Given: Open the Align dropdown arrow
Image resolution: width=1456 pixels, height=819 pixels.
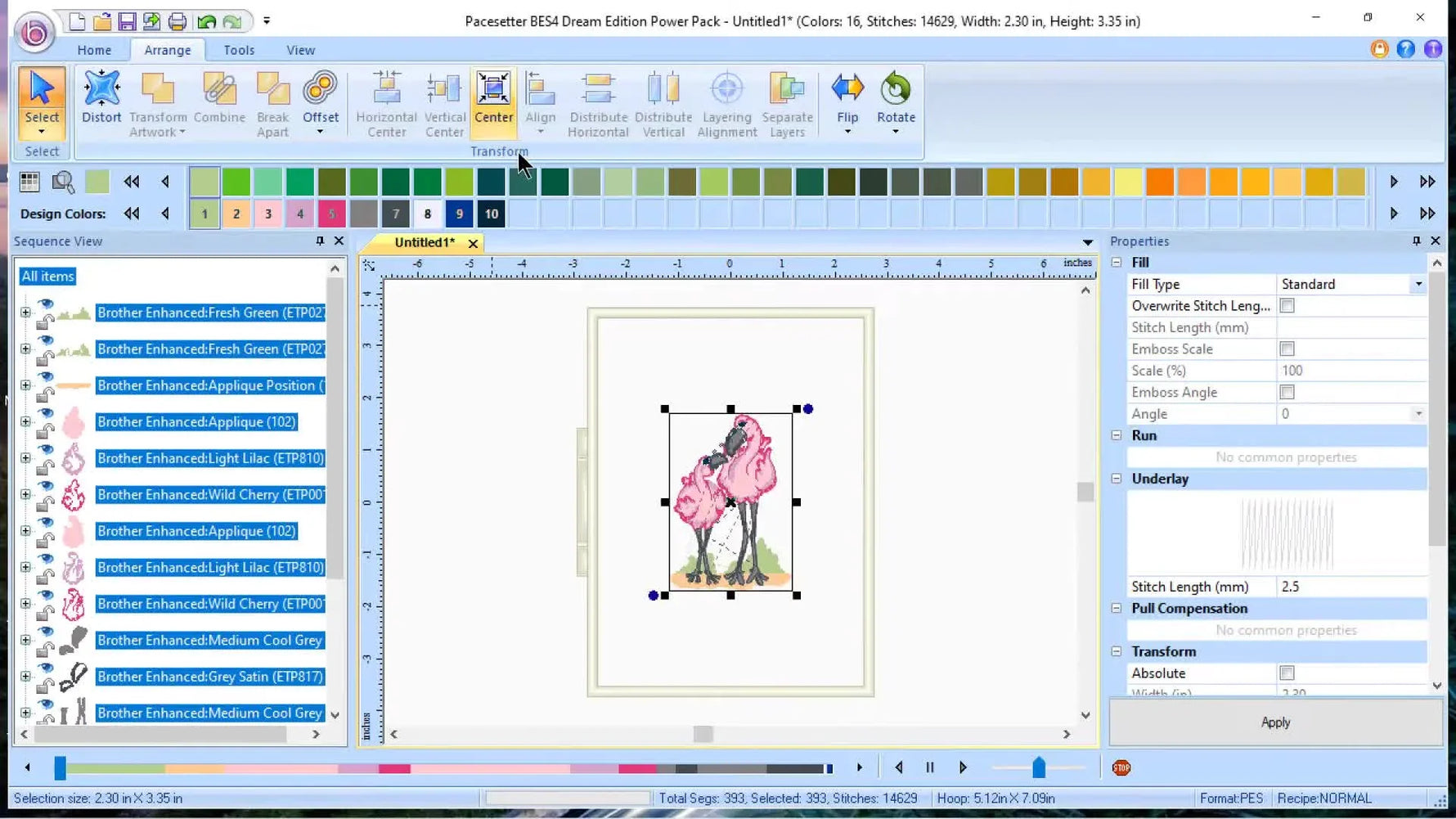Looking at the screenshot, I should pyautogui.click(x=540, y=132).
